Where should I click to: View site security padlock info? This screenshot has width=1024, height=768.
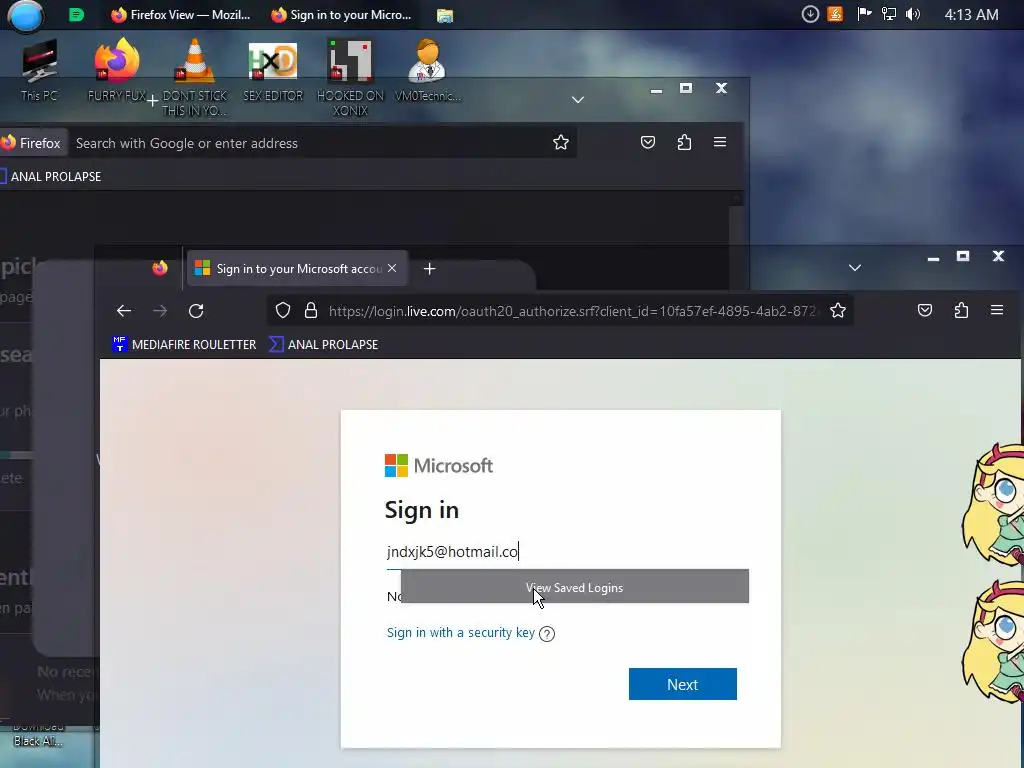click(x=311, y=311)
